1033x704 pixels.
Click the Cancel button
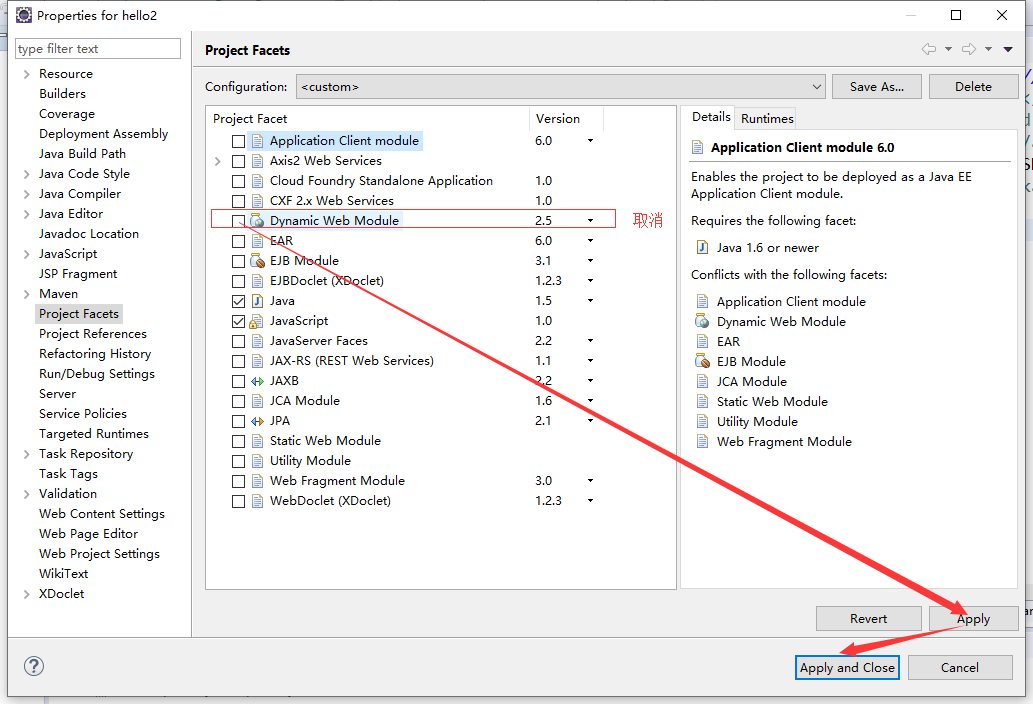(960, 668)
